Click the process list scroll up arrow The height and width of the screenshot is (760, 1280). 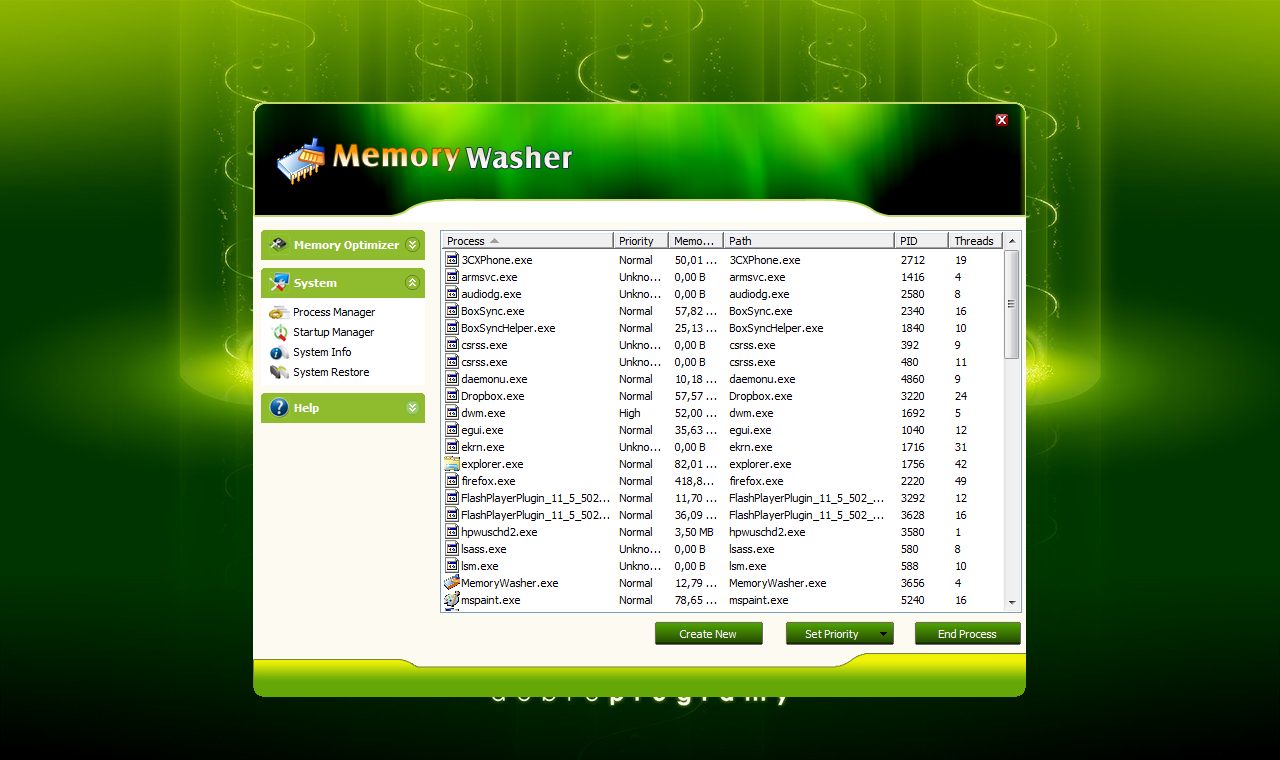1012,241
